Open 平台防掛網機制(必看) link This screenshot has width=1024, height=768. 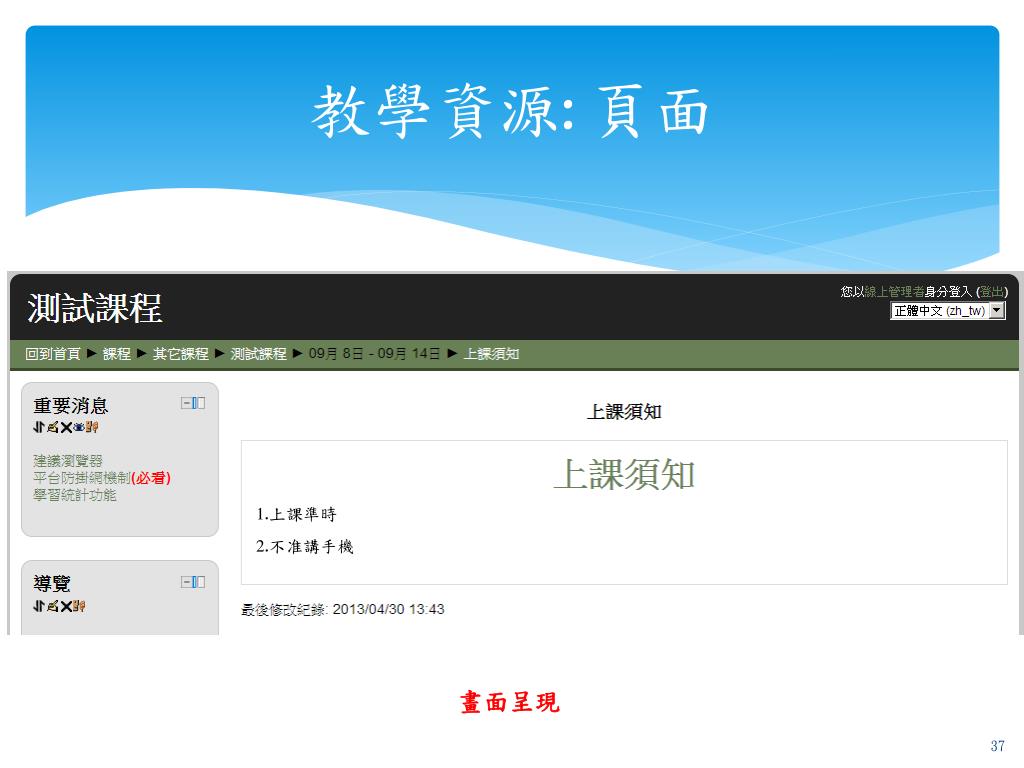click(102, 478)
